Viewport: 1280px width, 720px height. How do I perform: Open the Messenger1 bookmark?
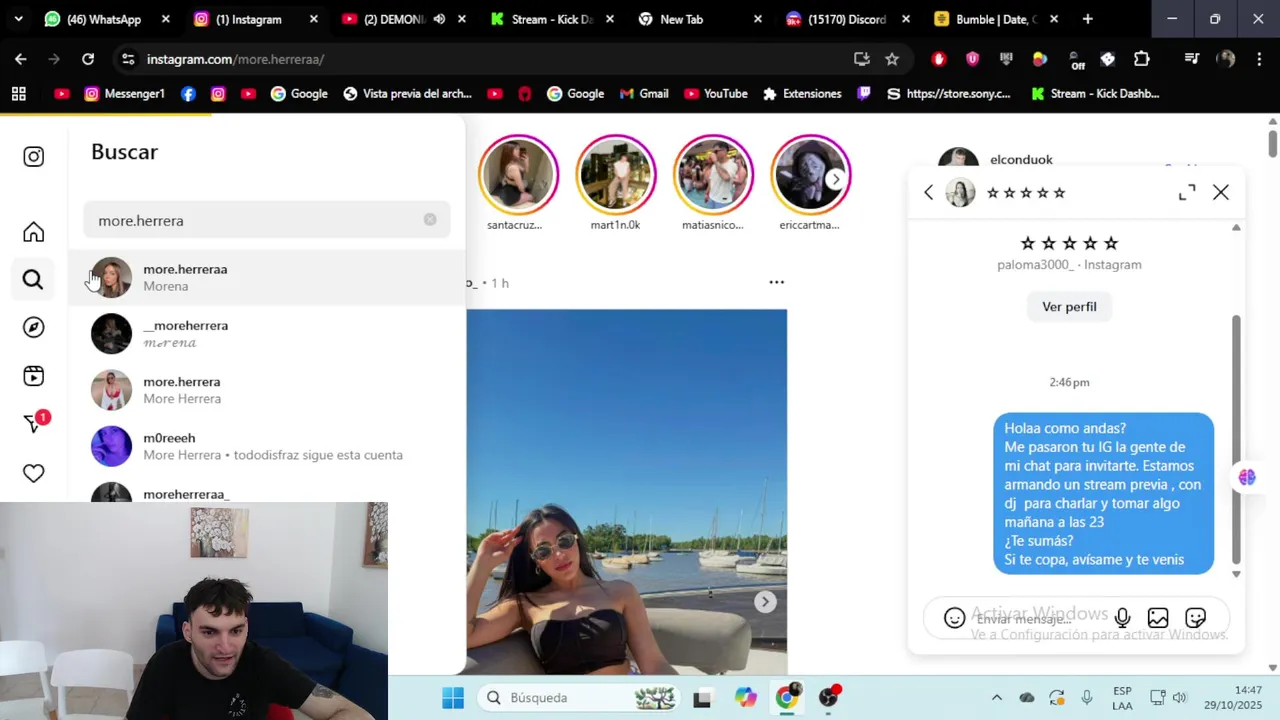point(124,94)
